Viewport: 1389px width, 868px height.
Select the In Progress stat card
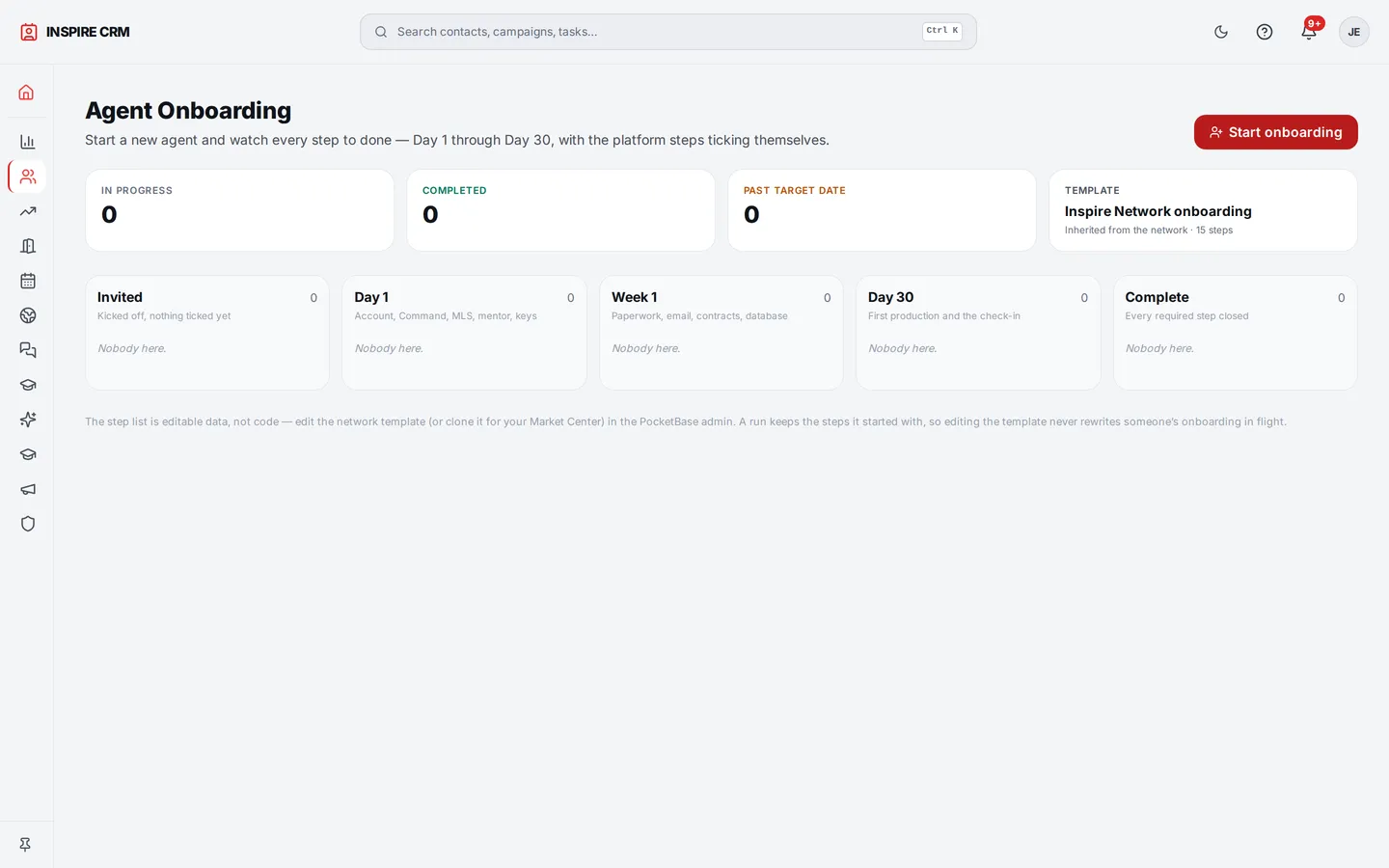(x=239, y=210)
